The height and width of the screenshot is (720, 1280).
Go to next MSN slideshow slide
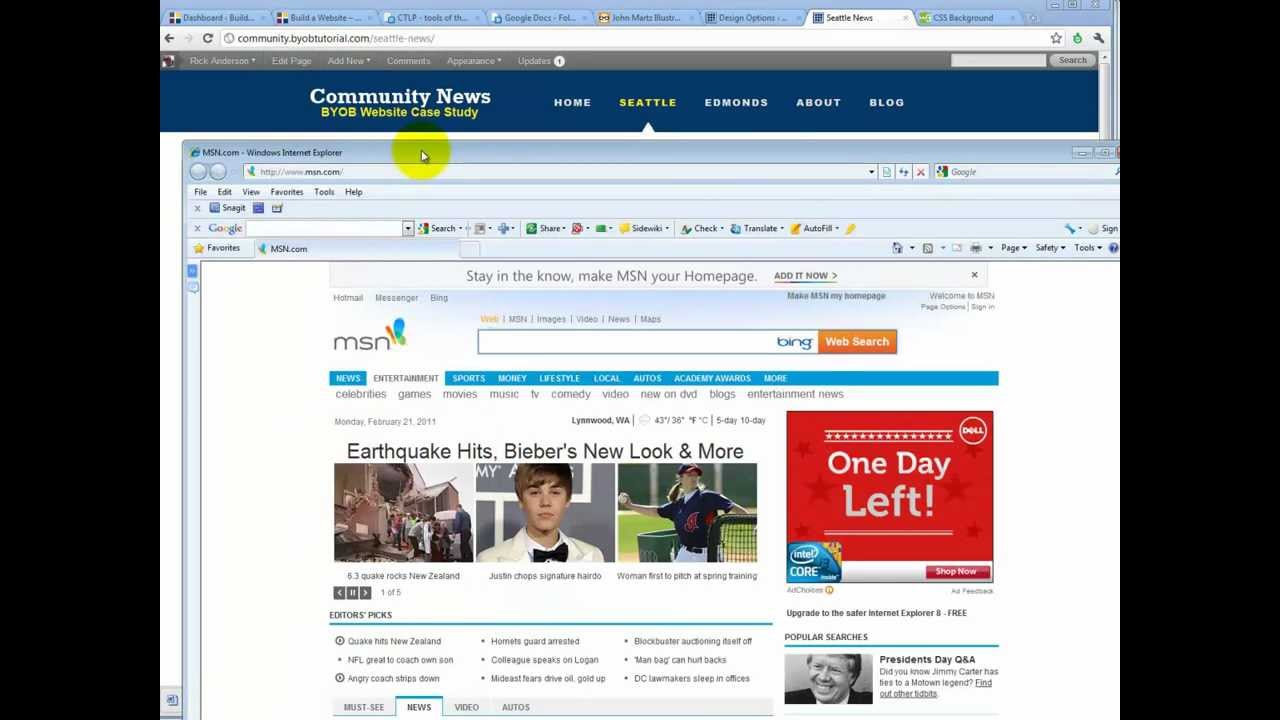[x=365, y=593]
